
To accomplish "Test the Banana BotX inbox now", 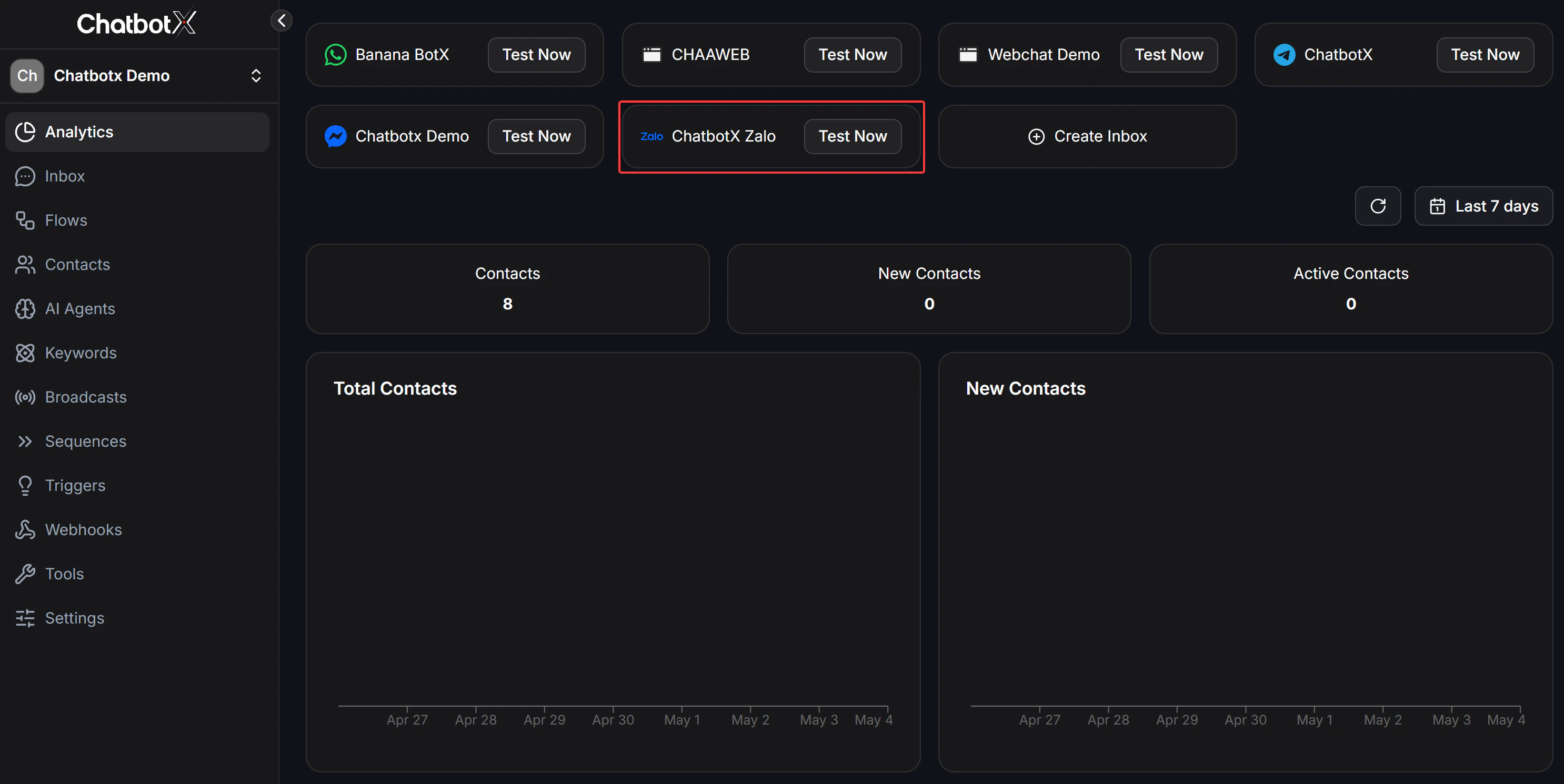I will pyautogui.click(x=537, y=55).
